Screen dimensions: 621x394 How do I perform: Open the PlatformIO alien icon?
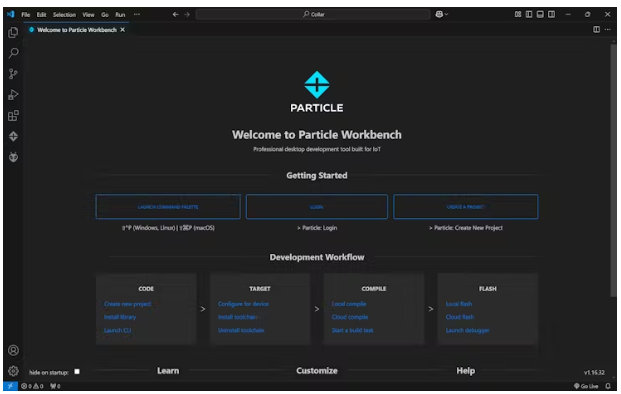[13, 157]
